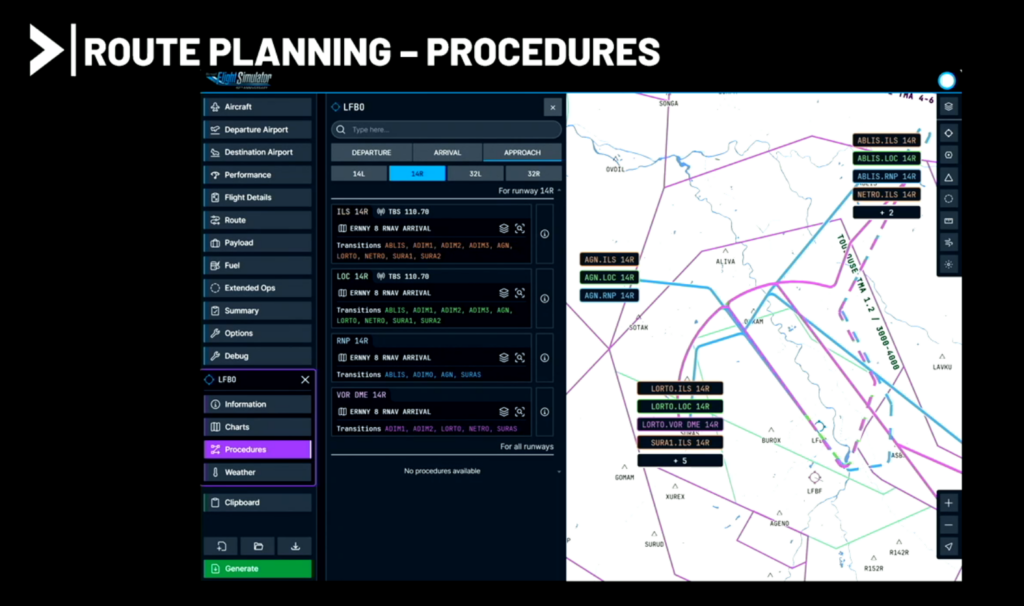Center map on aircraft location arrow
The height and width of the screenshot is (606, 1024).
click(948, 546)
